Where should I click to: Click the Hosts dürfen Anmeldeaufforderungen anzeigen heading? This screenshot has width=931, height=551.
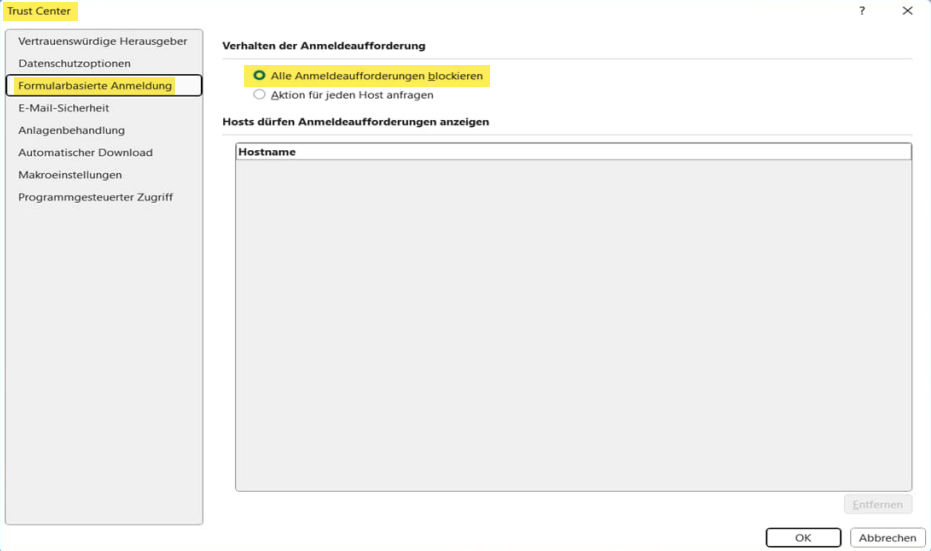pyautogui.click(x=355, y=122)
